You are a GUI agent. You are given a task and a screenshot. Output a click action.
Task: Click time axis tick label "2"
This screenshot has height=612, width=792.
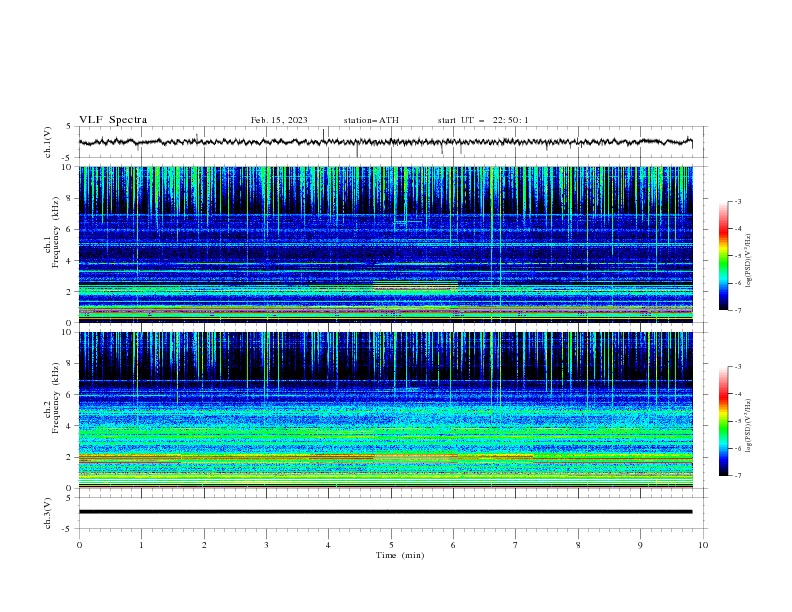point(204,545)
